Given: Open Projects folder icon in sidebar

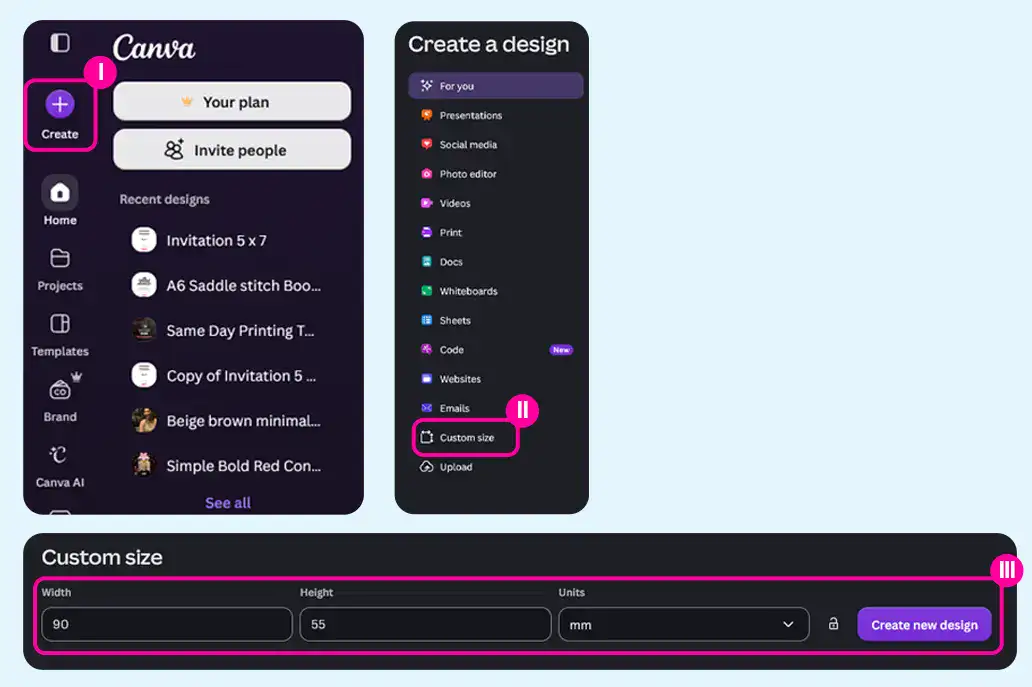Looking at the screenshot, I should 60,258.
